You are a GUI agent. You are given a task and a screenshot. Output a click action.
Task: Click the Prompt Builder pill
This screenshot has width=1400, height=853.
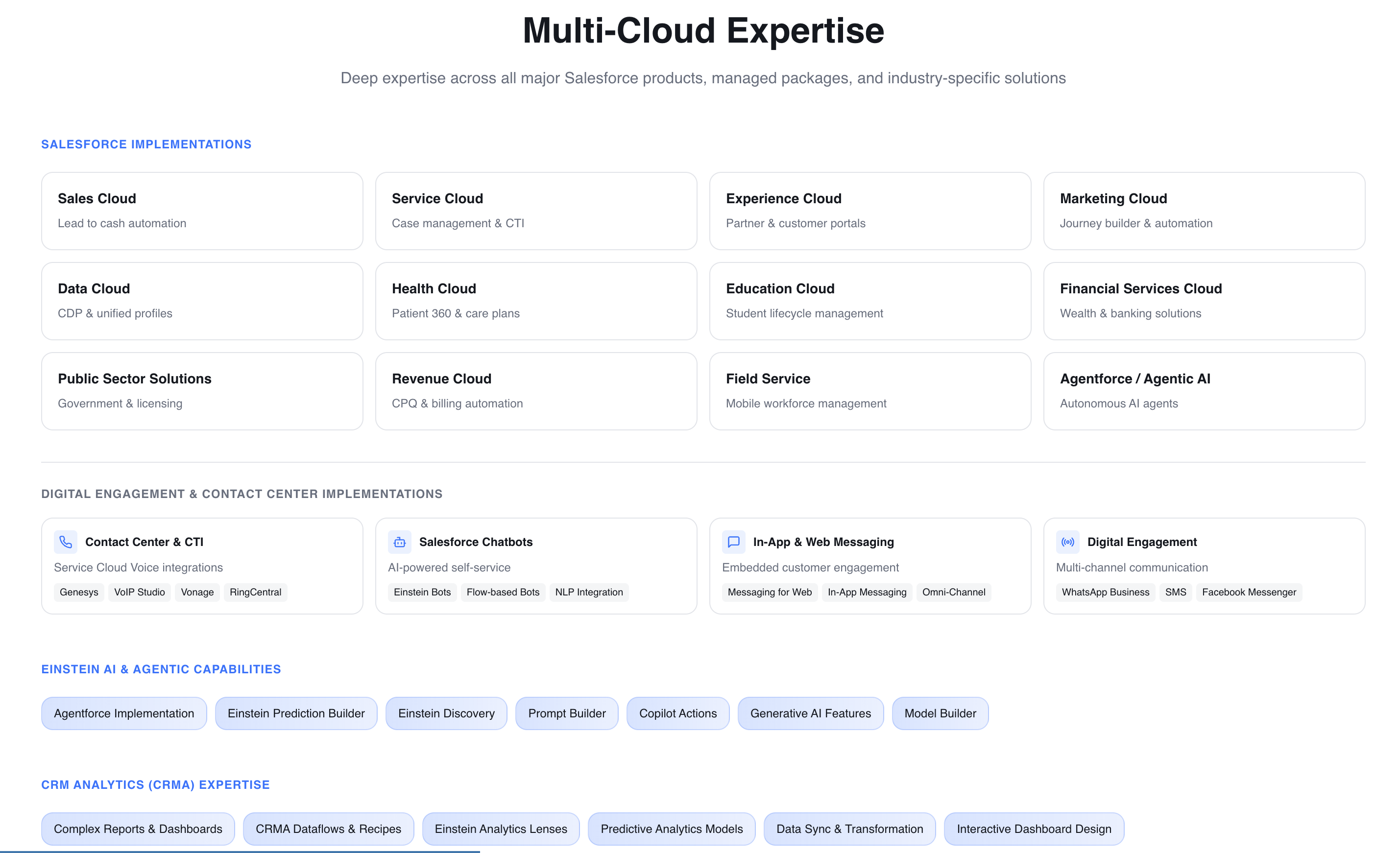click(566, 713)
